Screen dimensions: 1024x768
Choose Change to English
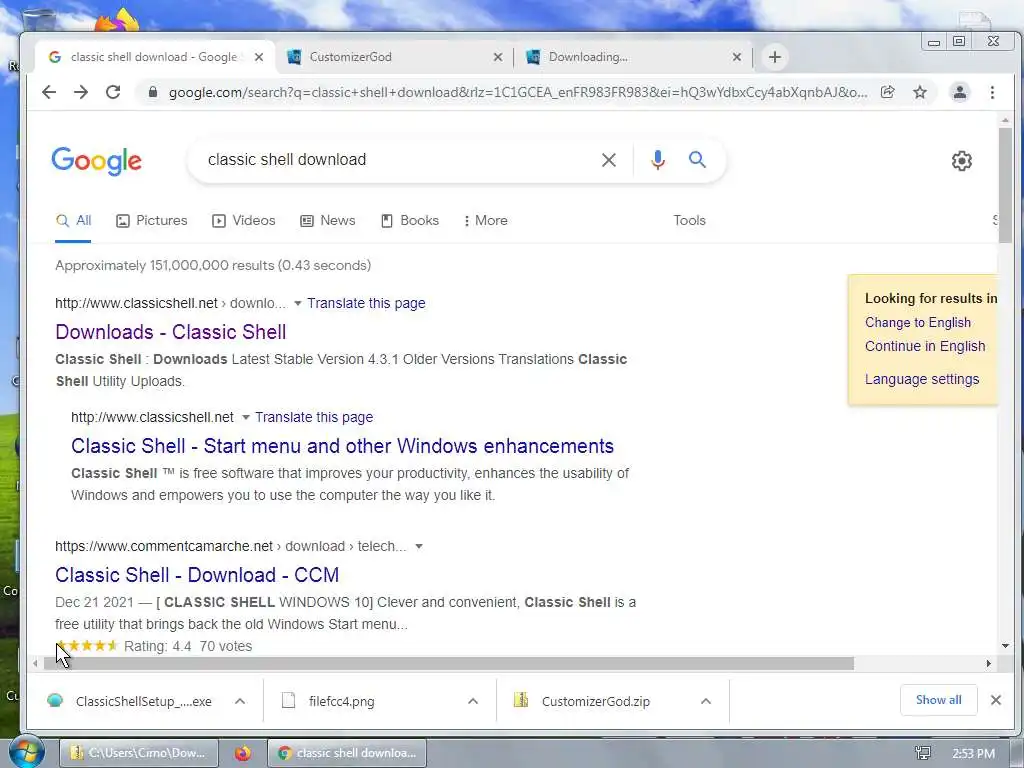(918, 323)
